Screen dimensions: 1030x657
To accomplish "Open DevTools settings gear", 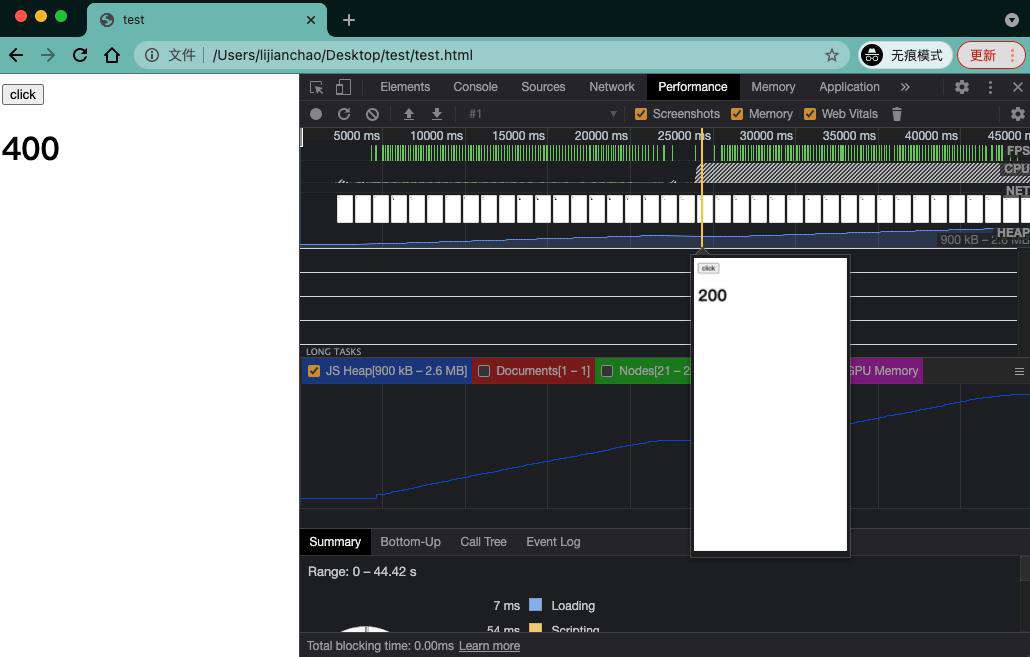I will (x=962, y=87).
